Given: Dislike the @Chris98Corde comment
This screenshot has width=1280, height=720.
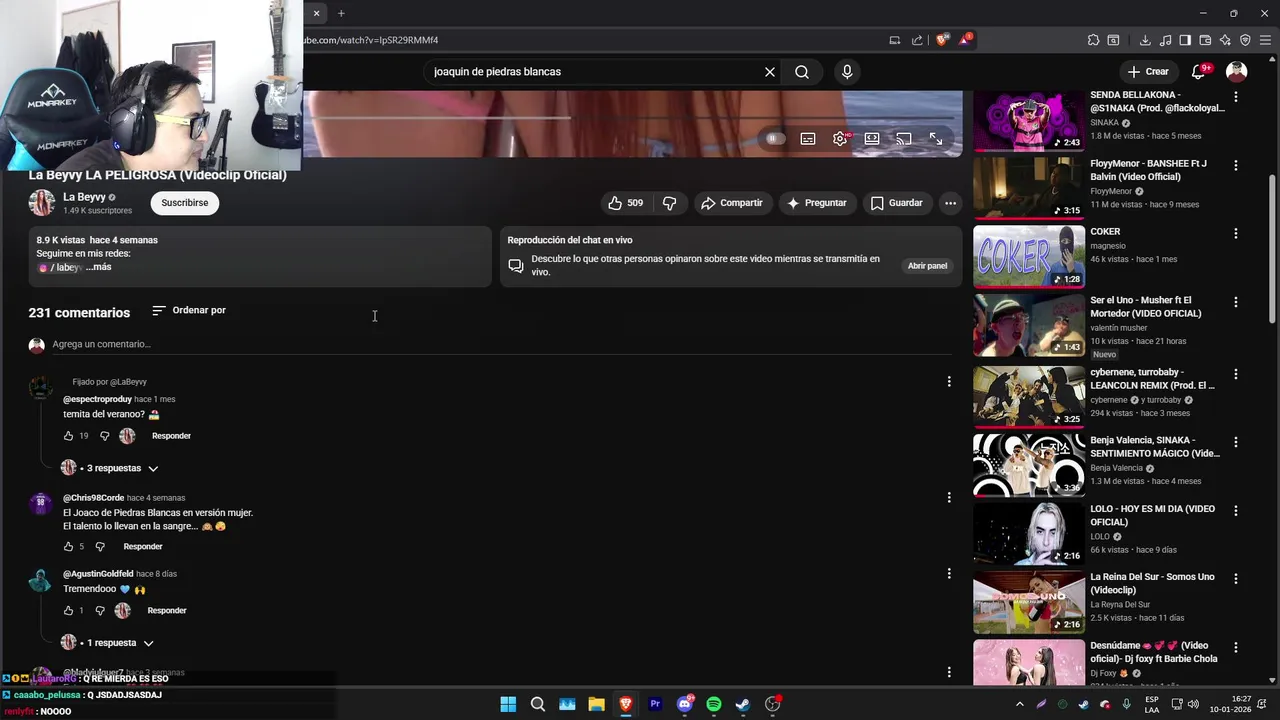Looking at the screenshot, I should click(x=99, y=547).
